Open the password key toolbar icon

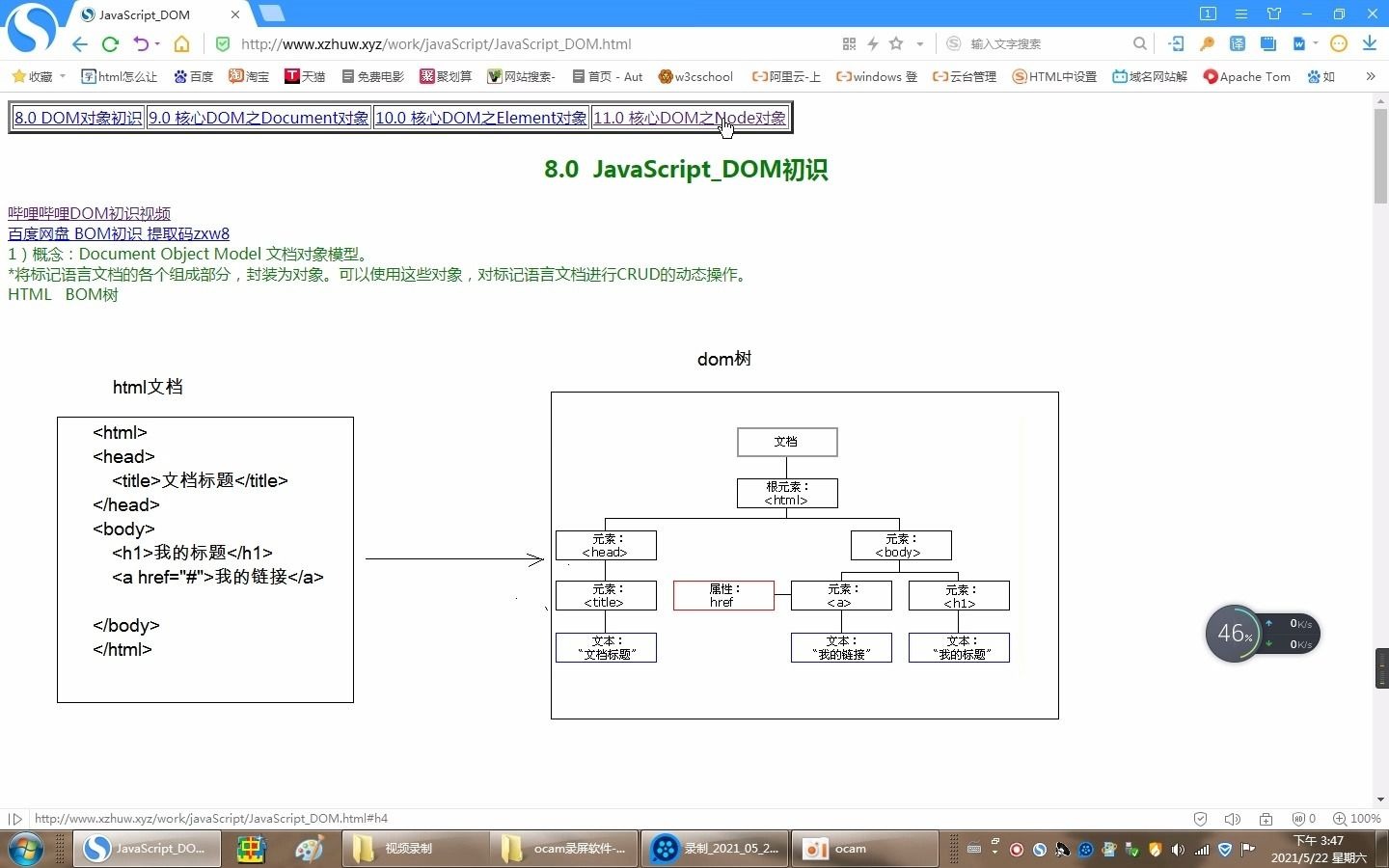point(1207,44)
